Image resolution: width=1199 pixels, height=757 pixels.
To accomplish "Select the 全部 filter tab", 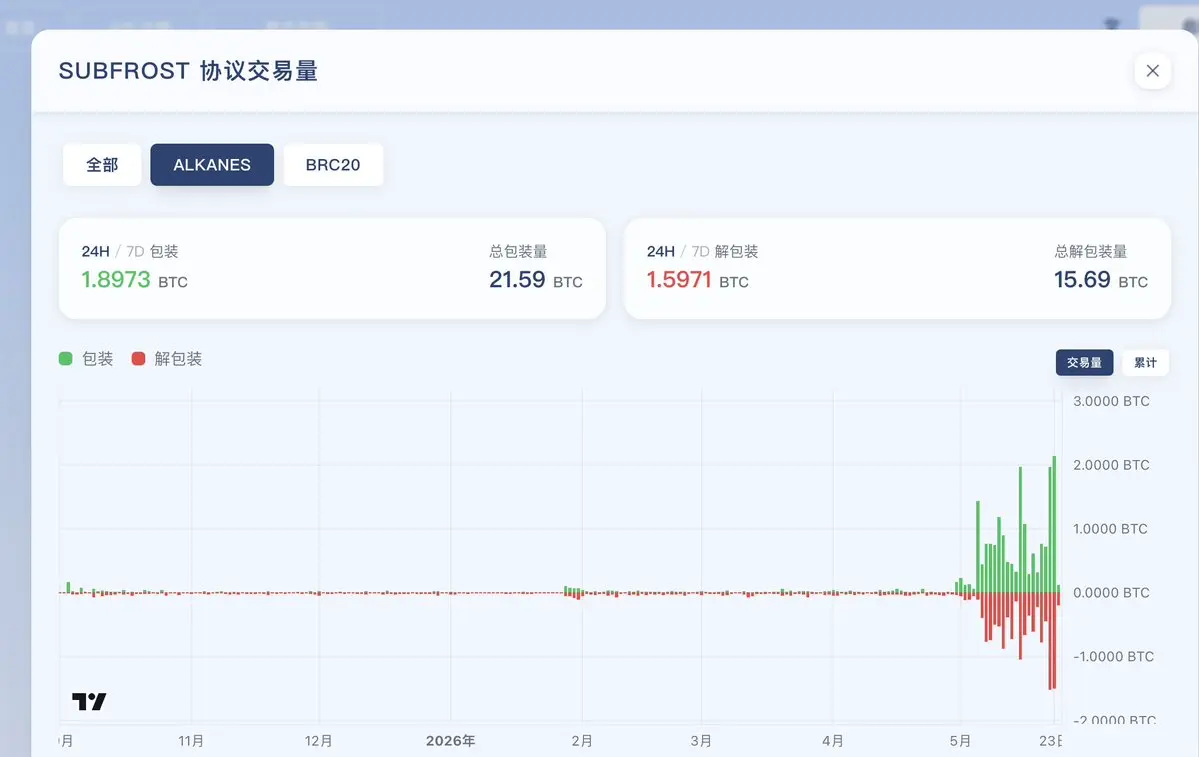I will (x=102, y=164).
